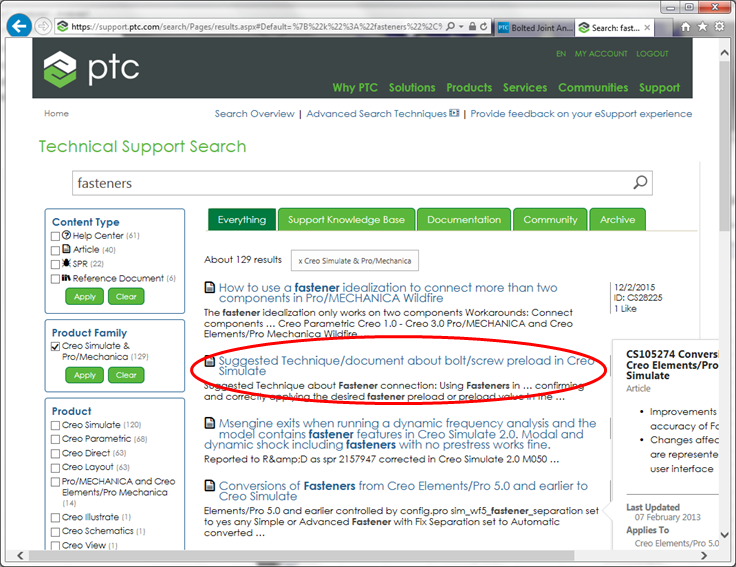Open the Community results tab
The height and width of the screenshot is (567, 736).
click(x=550, y=220)
